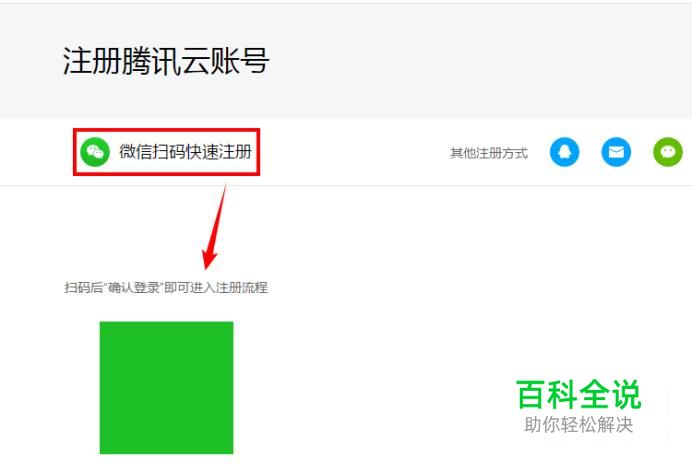Viewport: 692px width, 469px height.
Task: Click the 扫码后 instruction text line
Action: point(166,288)
